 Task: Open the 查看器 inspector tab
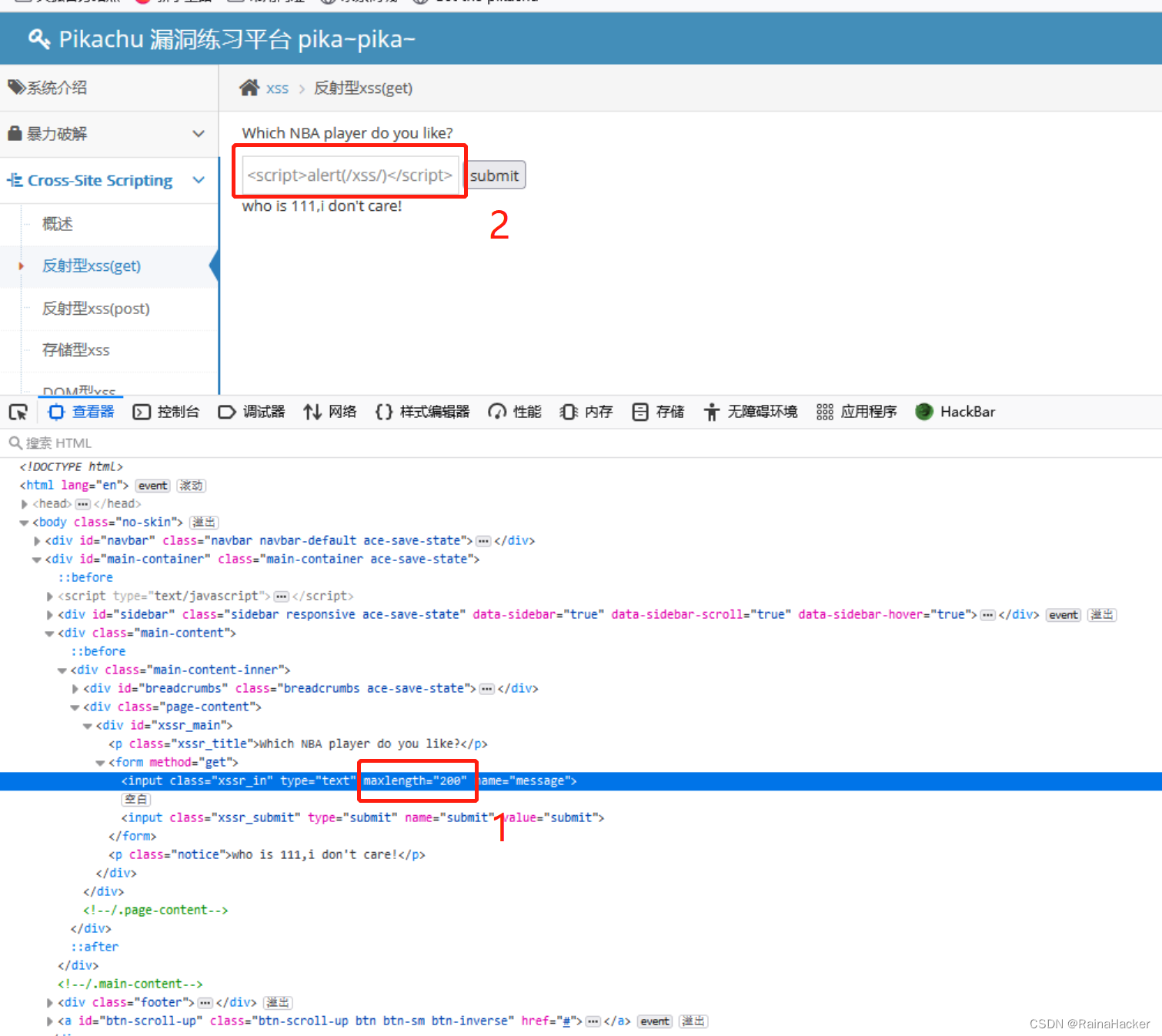click(x=81, y=412)
